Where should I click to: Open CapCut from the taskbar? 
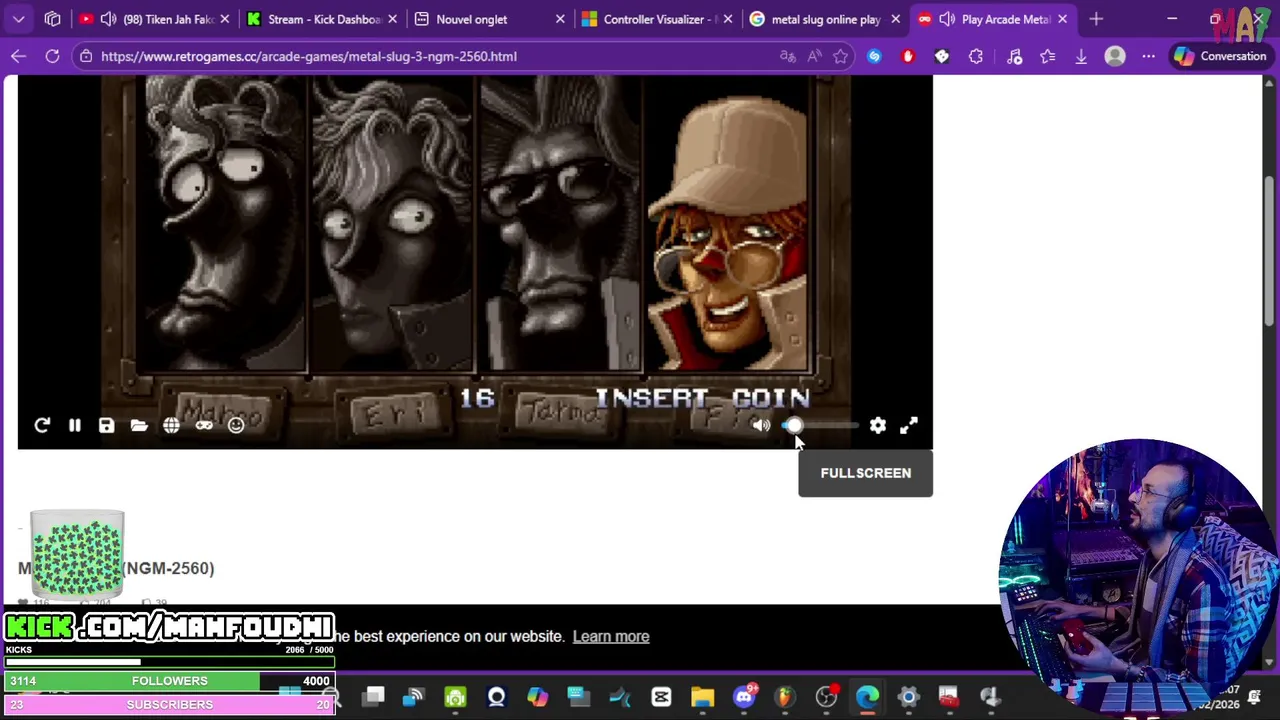(661, 697)
